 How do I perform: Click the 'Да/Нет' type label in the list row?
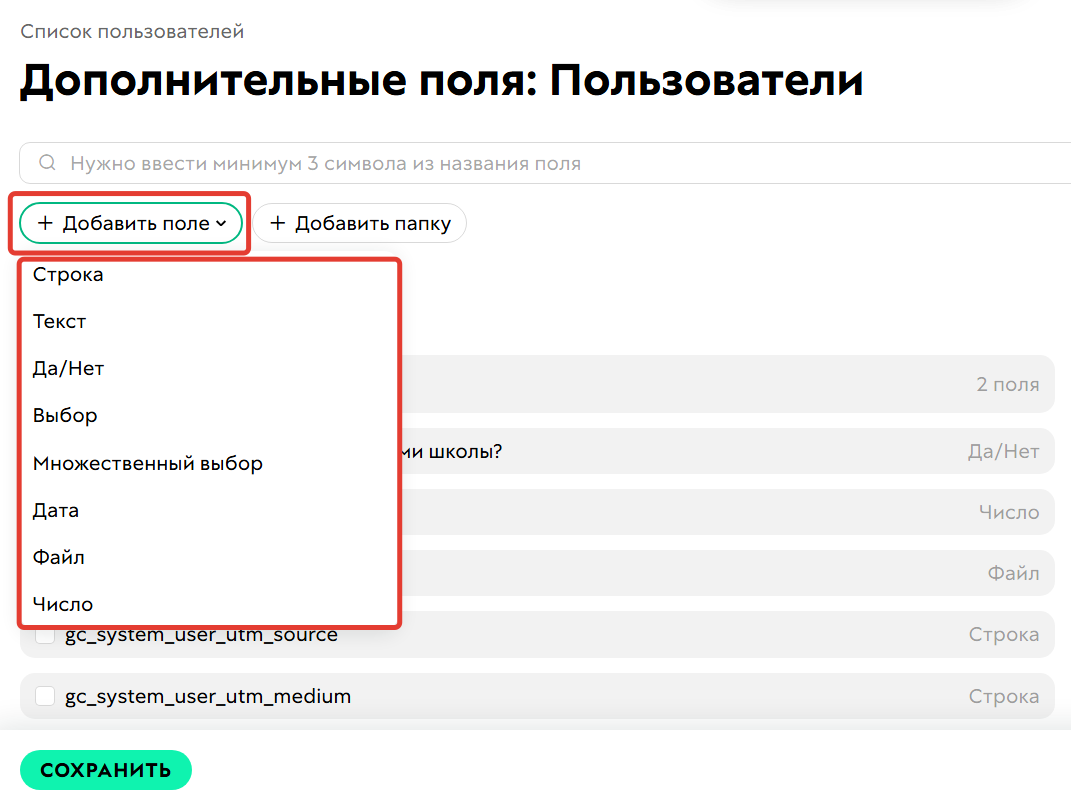click(x=1003, y=451)
